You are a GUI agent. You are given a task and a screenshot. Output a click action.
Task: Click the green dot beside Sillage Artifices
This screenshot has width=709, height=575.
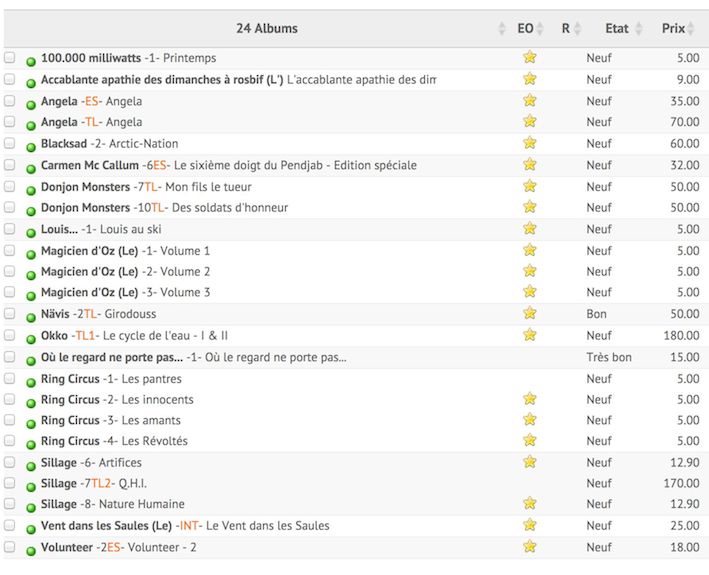(31, 465)
